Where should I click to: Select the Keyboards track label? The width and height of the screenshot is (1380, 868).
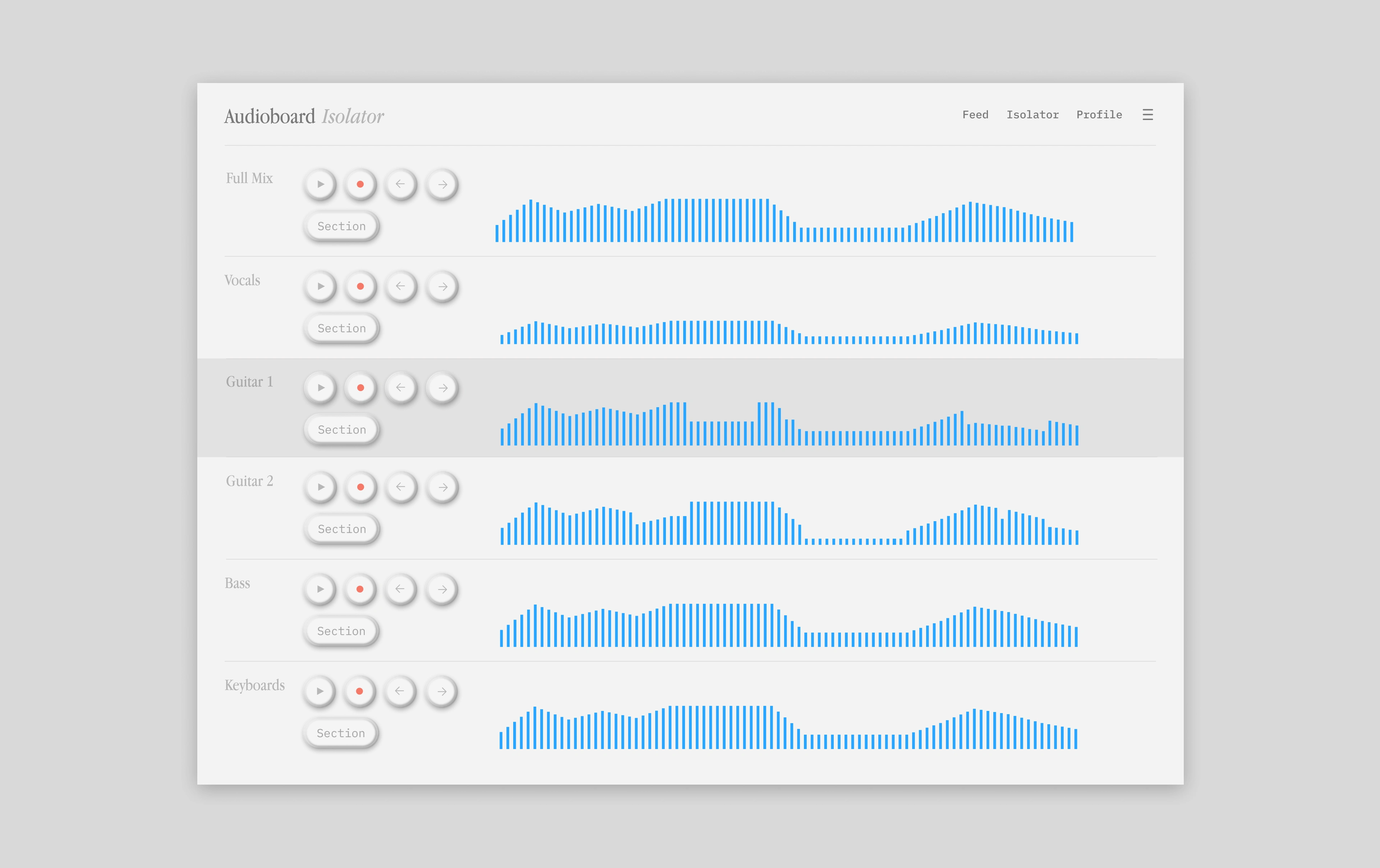pos(254,685)
